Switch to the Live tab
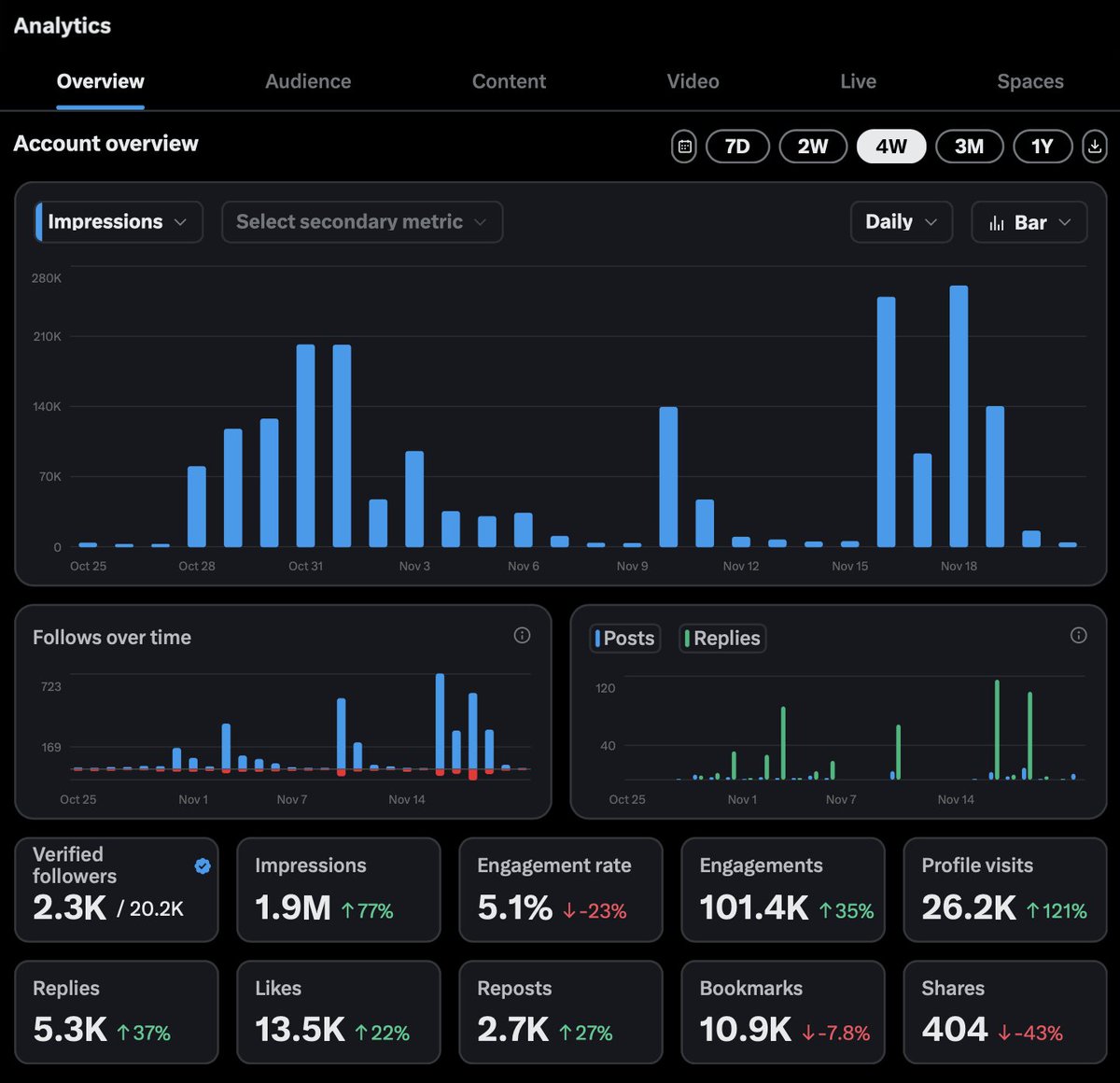 click(858, 81)
